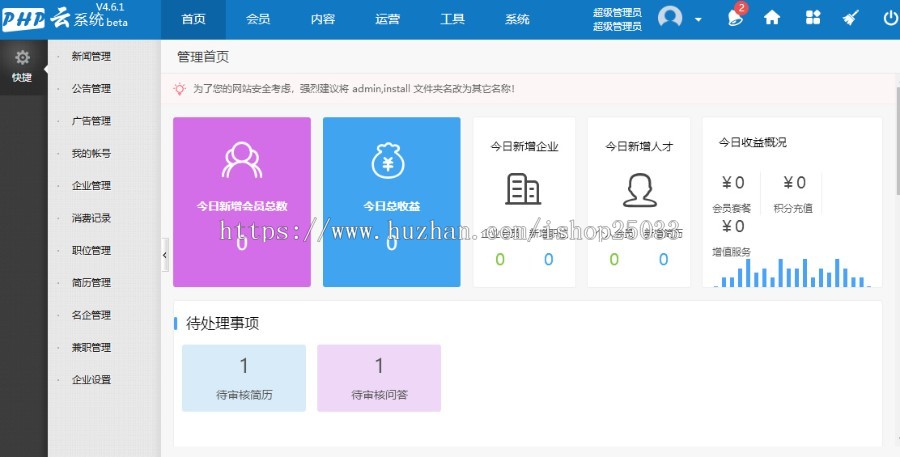Image resolution: width=900 pixels, height=457 pixels.
Task: Click the power logout icon
Action: coord(890,19)
